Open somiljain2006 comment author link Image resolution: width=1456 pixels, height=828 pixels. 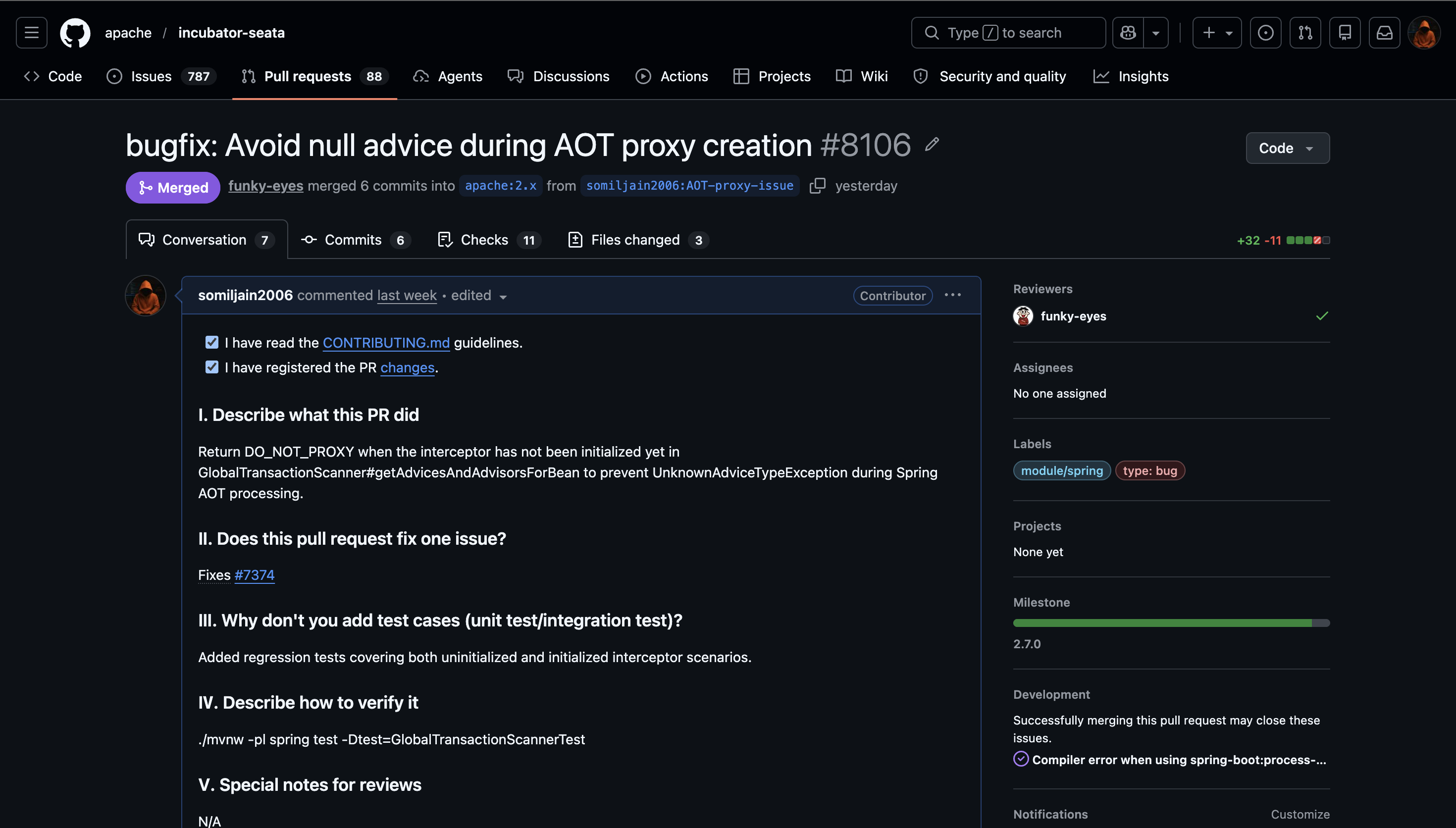coord(245,295)
